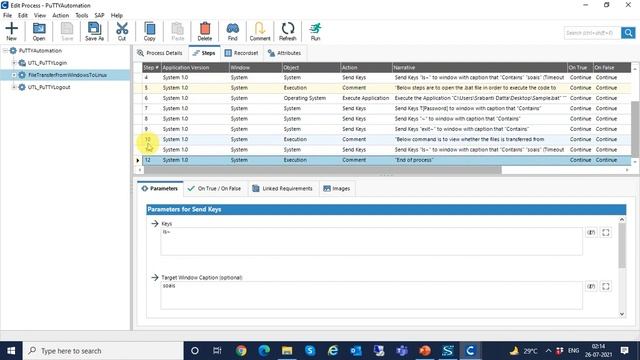Screen dimensions: 640x360
Task: Click the Save As toolbar icon
Action: (94, 31)
